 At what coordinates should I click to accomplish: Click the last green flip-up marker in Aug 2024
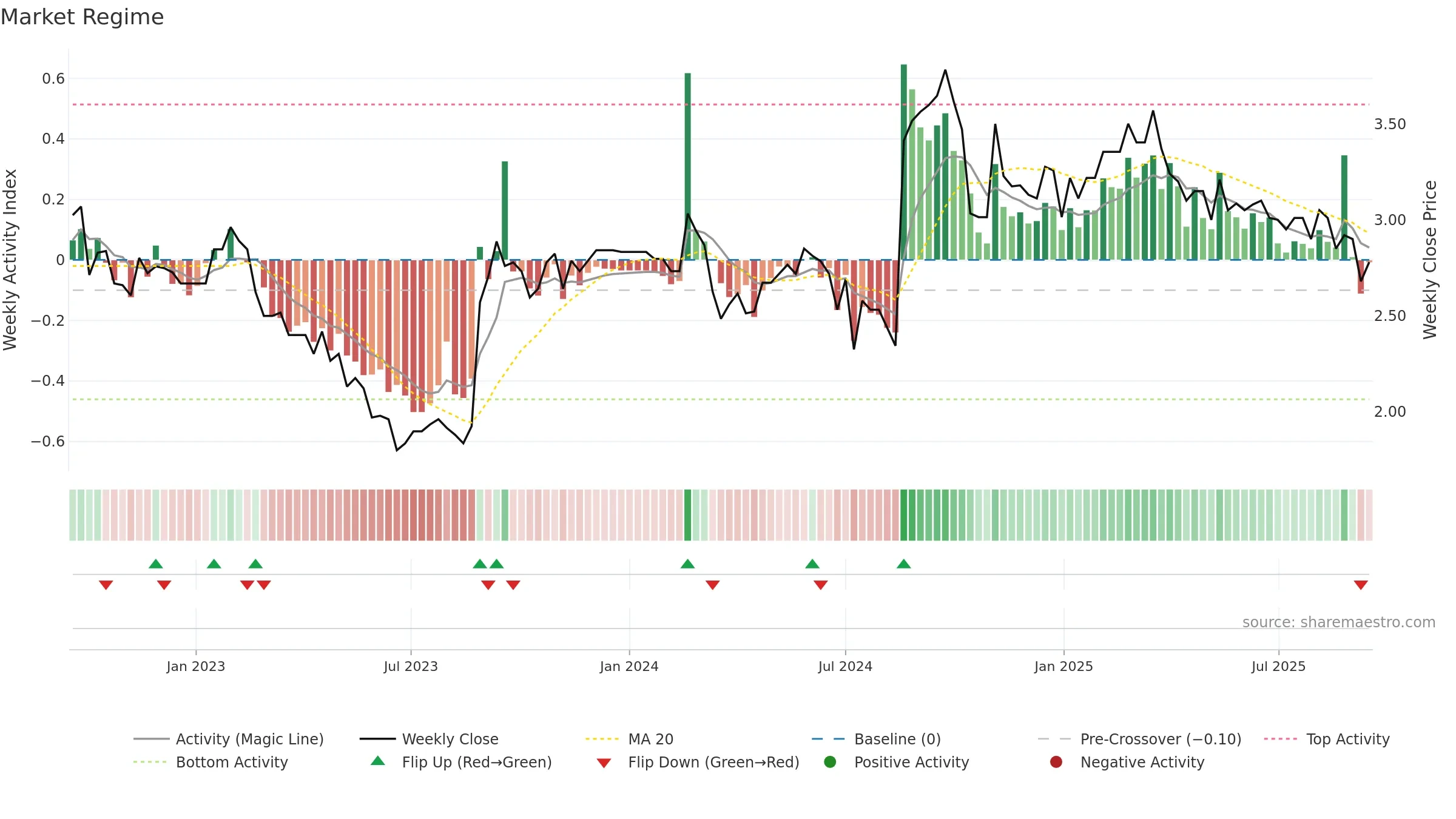[904, 564]
